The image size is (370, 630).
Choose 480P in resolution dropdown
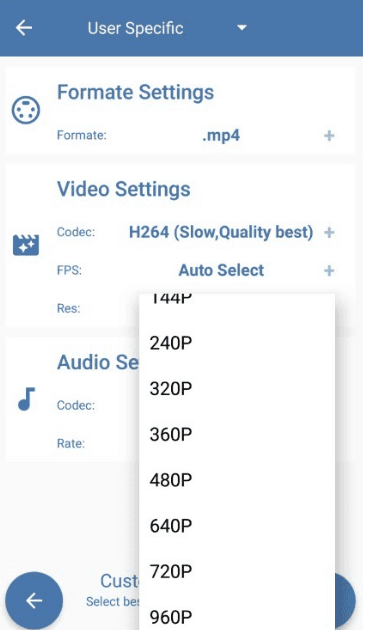237,480
